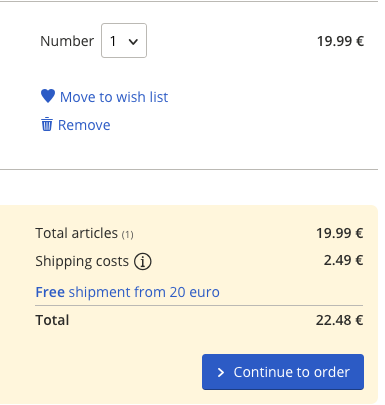Image resolution: width=385 pixels, height=405 pixels.
Task: Click the arrow icon inside Continue to order
Action: [221, 372]
